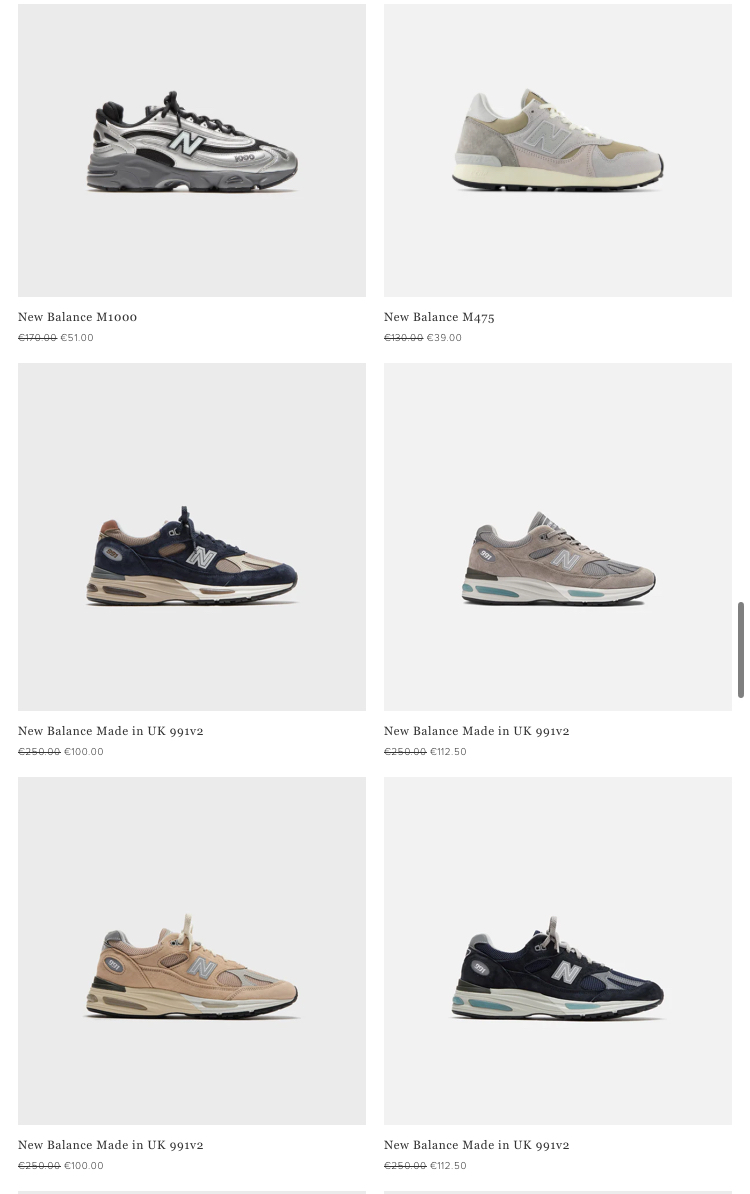This screenshot has width=750, height=1194.
Task: Click the €39.00 sale price of M475
Action: click(444, 337)
